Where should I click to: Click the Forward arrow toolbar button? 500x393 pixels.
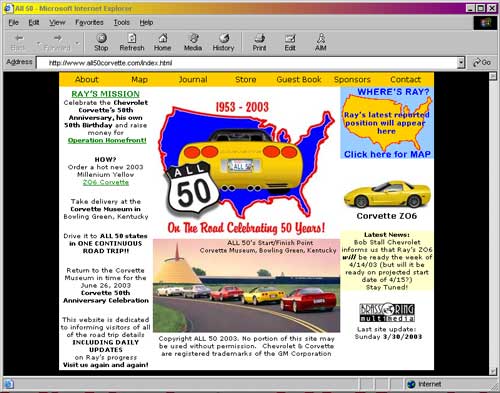pos(57,42)
